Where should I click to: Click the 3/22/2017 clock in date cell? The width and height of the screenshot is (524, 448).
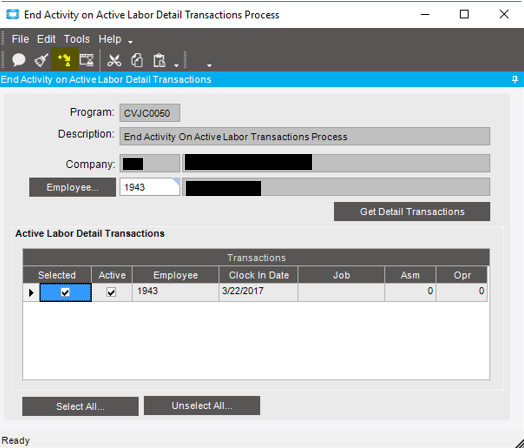click(x=258, y=292)
